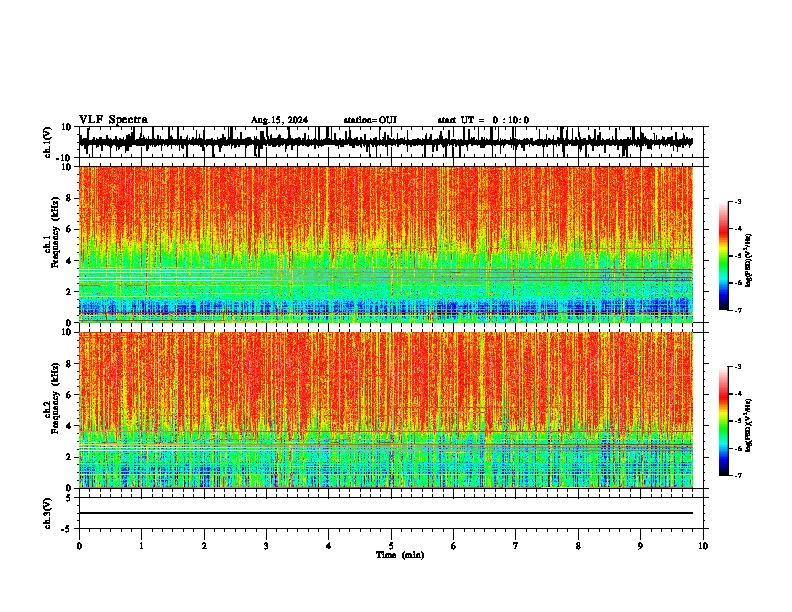The width and height of the screenshot is (792, 612).
Task: Click time axis tick label '0'
Action: 79,546
